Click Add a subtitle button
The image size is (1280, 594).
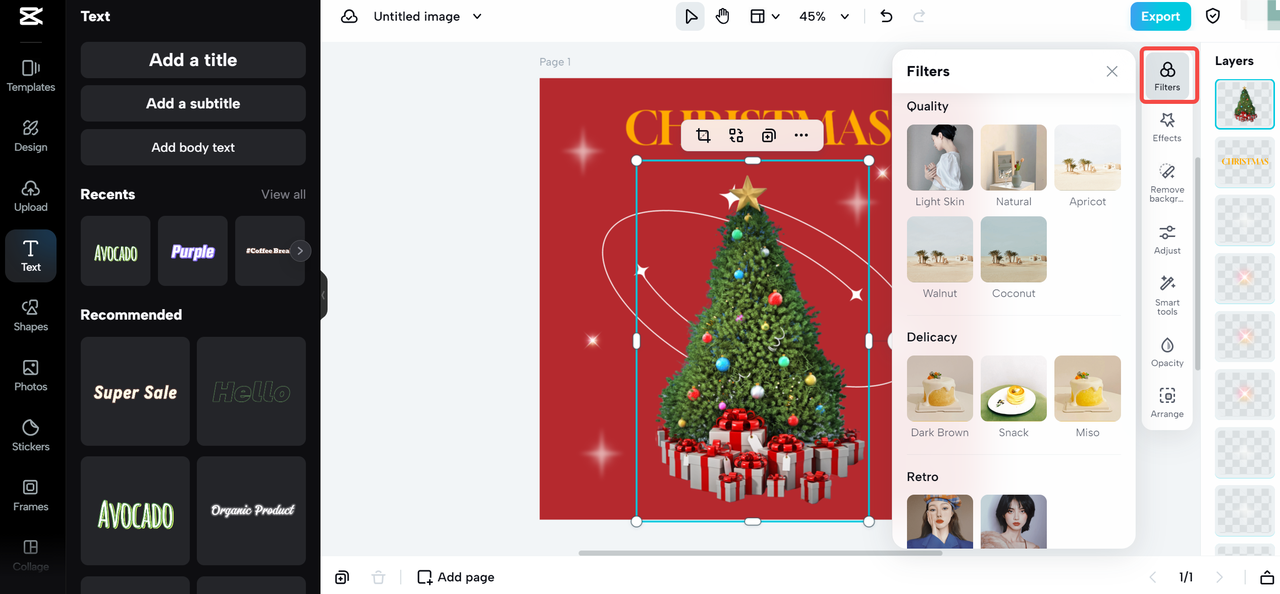point(193,103)
